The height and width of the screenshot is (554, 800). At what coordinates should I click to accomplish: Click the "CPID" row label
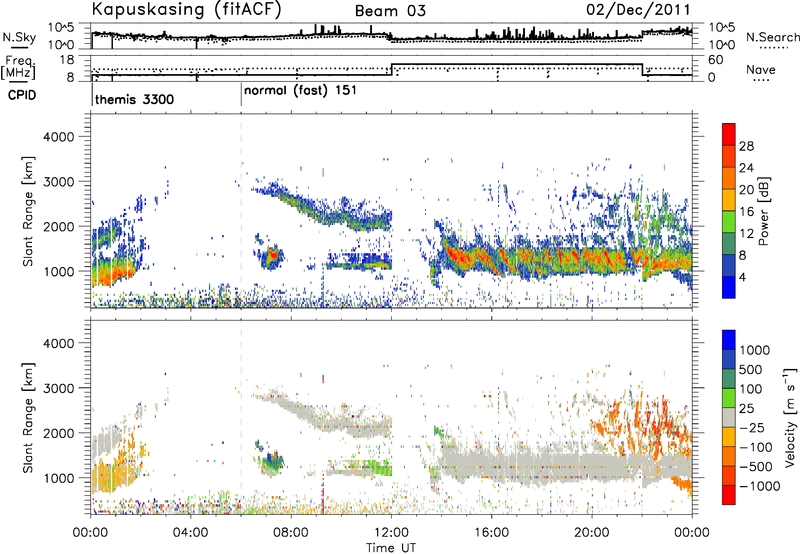tap(22, 95)
